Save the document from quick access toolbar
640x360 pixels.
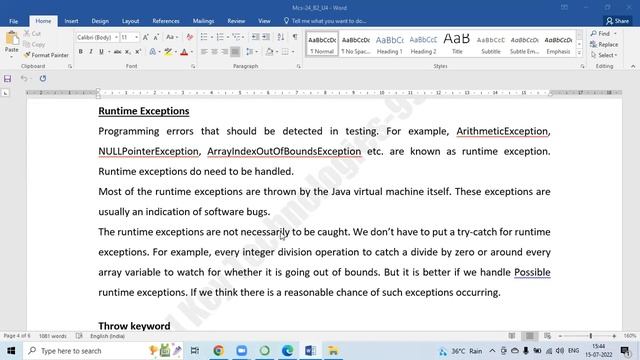point(7,79)
